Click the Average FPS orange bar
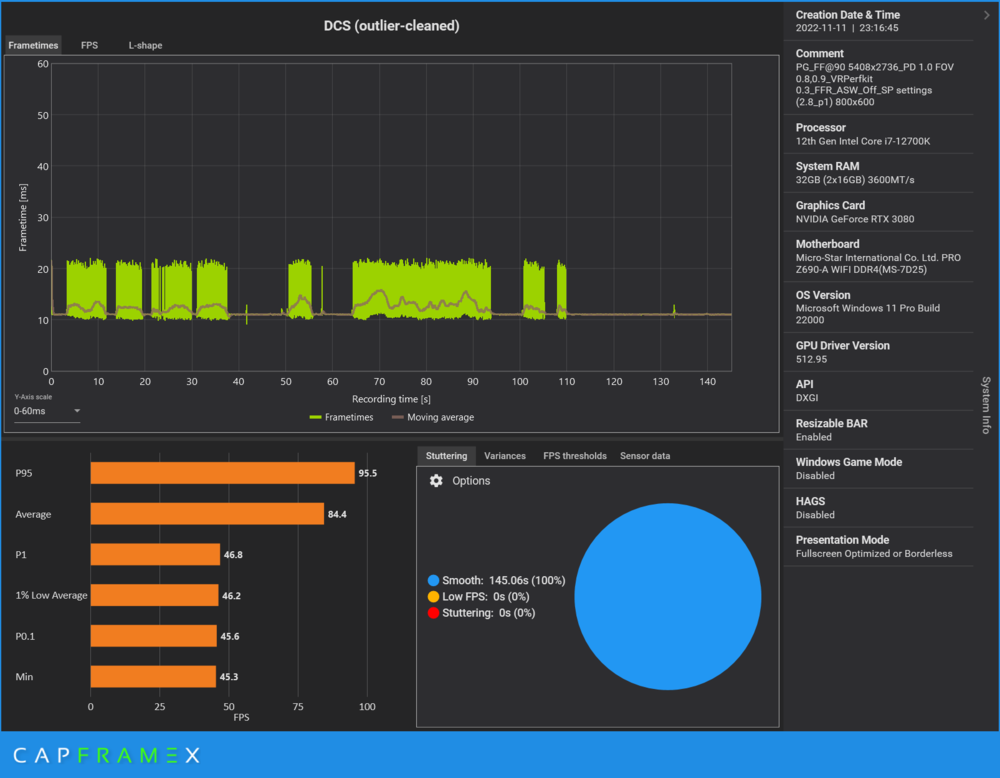The height and width of the screenshot is (778, 1000). click(x=207, y=514)
